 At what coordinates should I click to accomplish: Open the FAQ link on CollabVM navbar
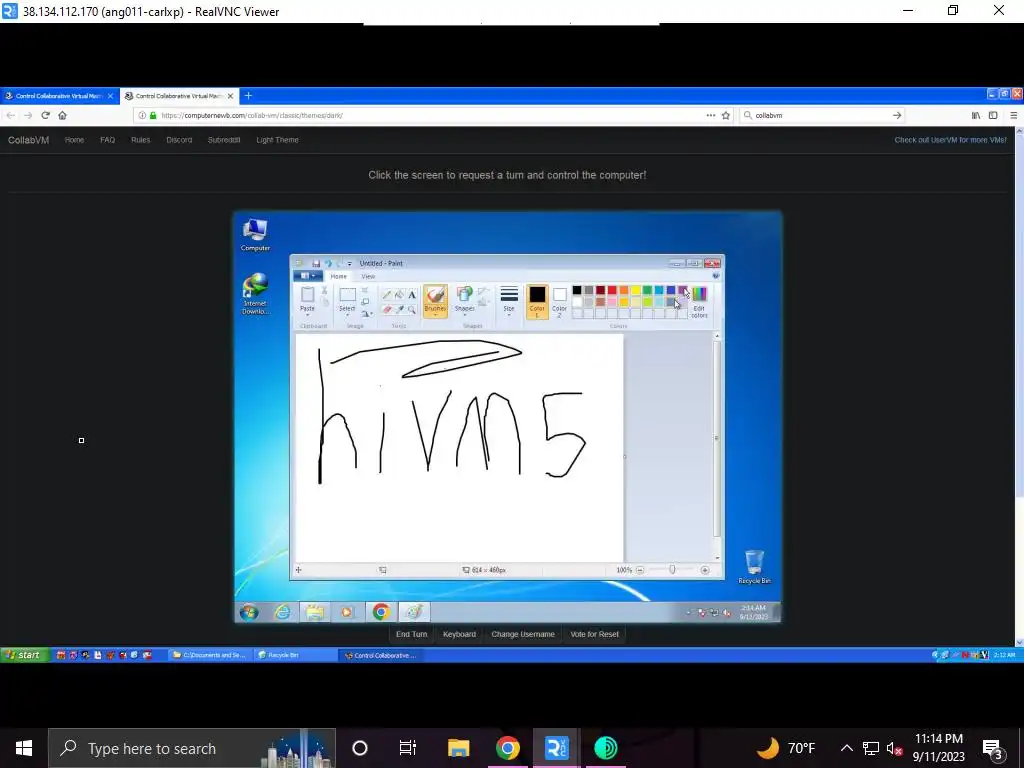(x=108, y=140)
